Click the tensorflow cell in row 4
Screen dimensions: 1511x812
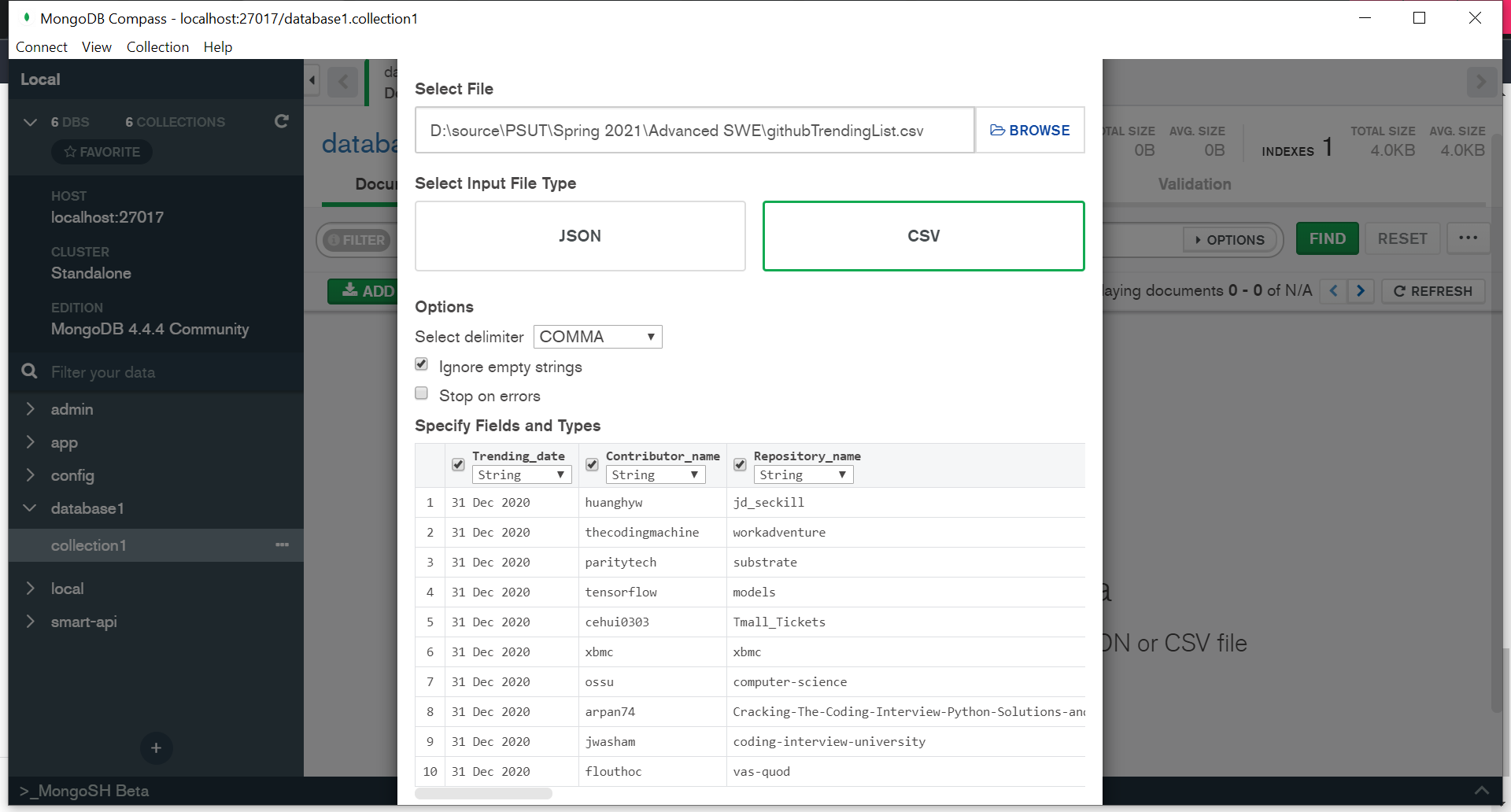[x=652, y=592]
